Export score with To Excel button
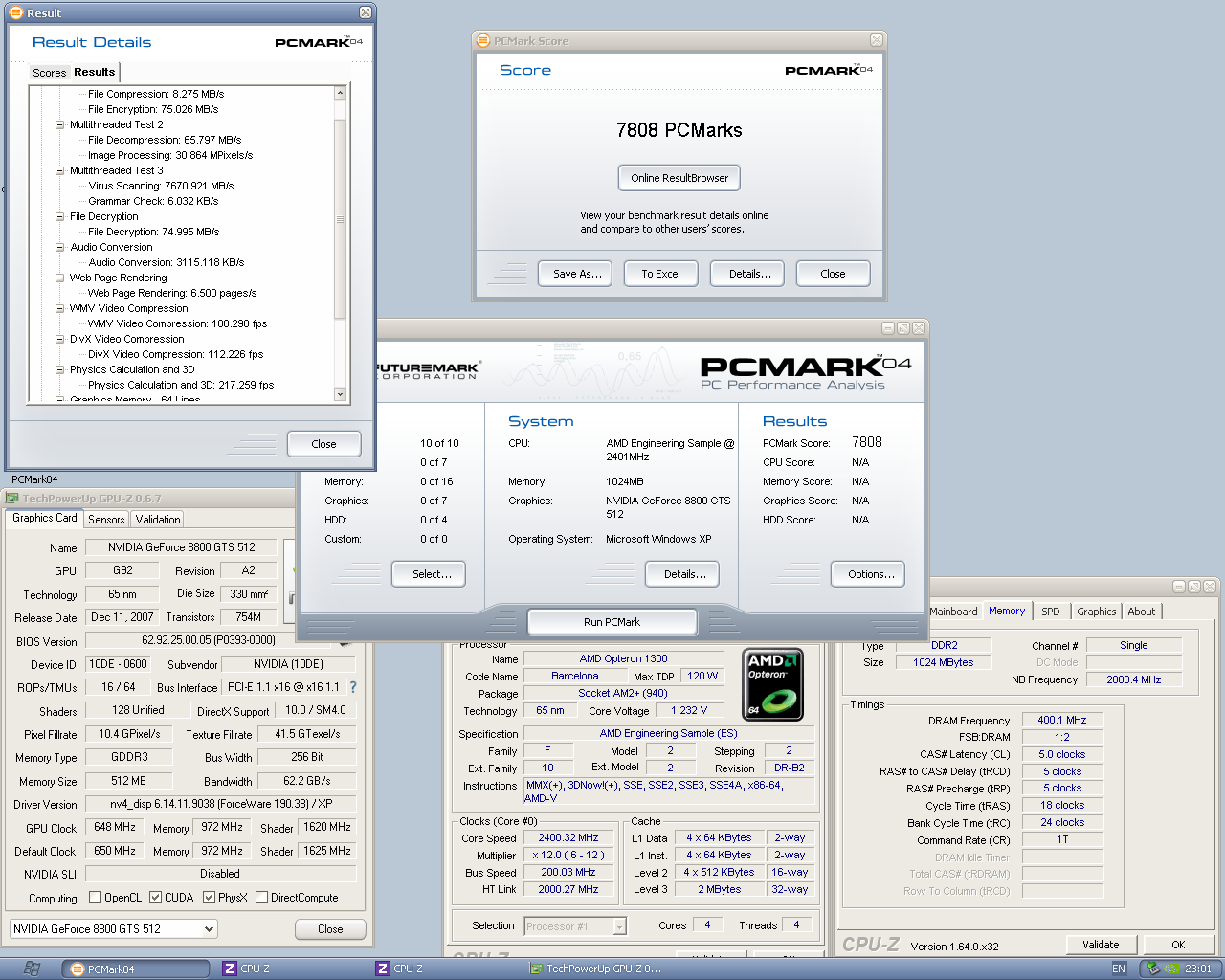Image resolution: width=1225 pixels, height=980 pixels. click(x=661, y=274)
